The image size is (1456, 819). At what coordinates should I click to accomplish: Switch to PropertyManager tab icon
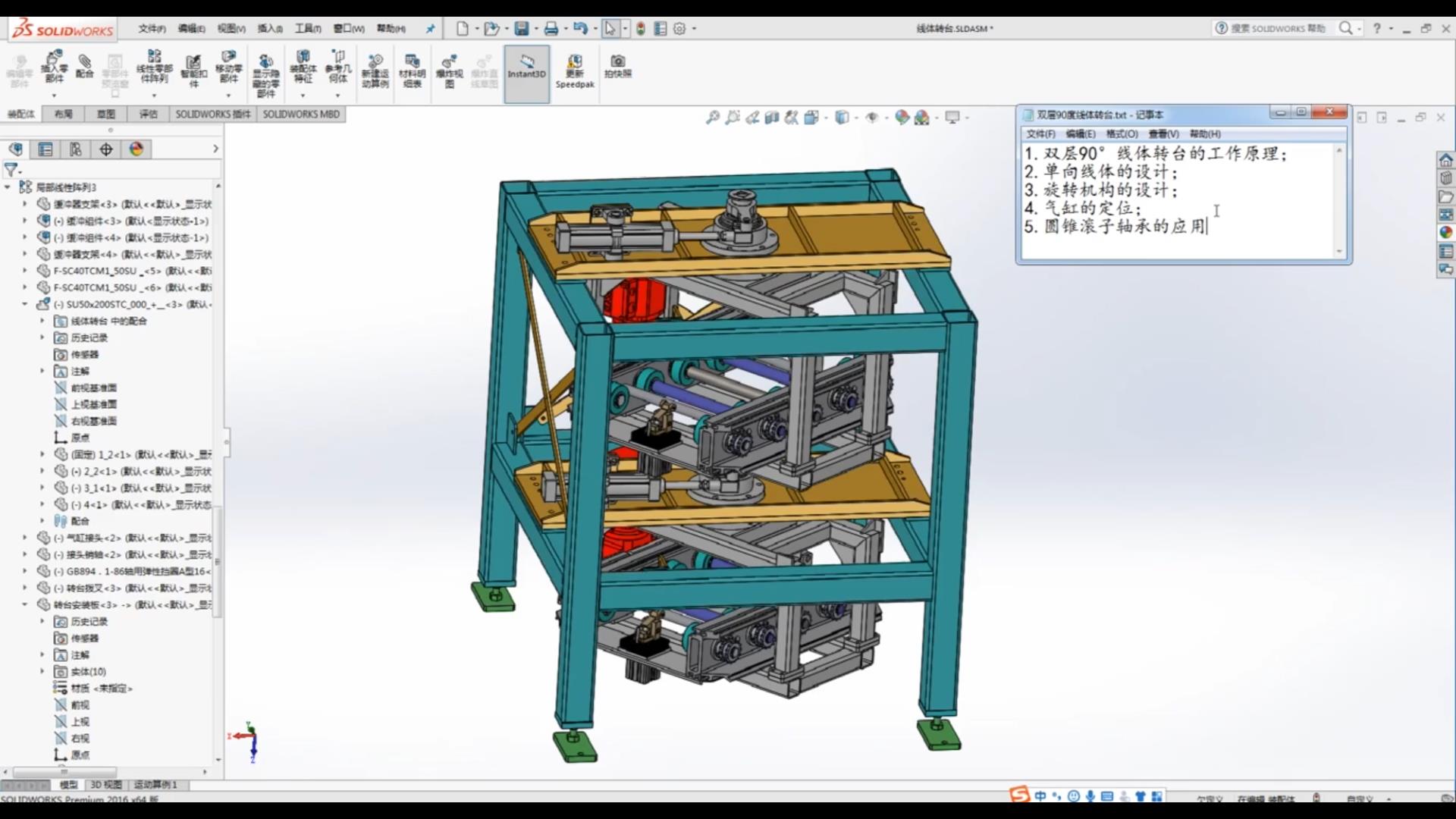pos(45,149)
